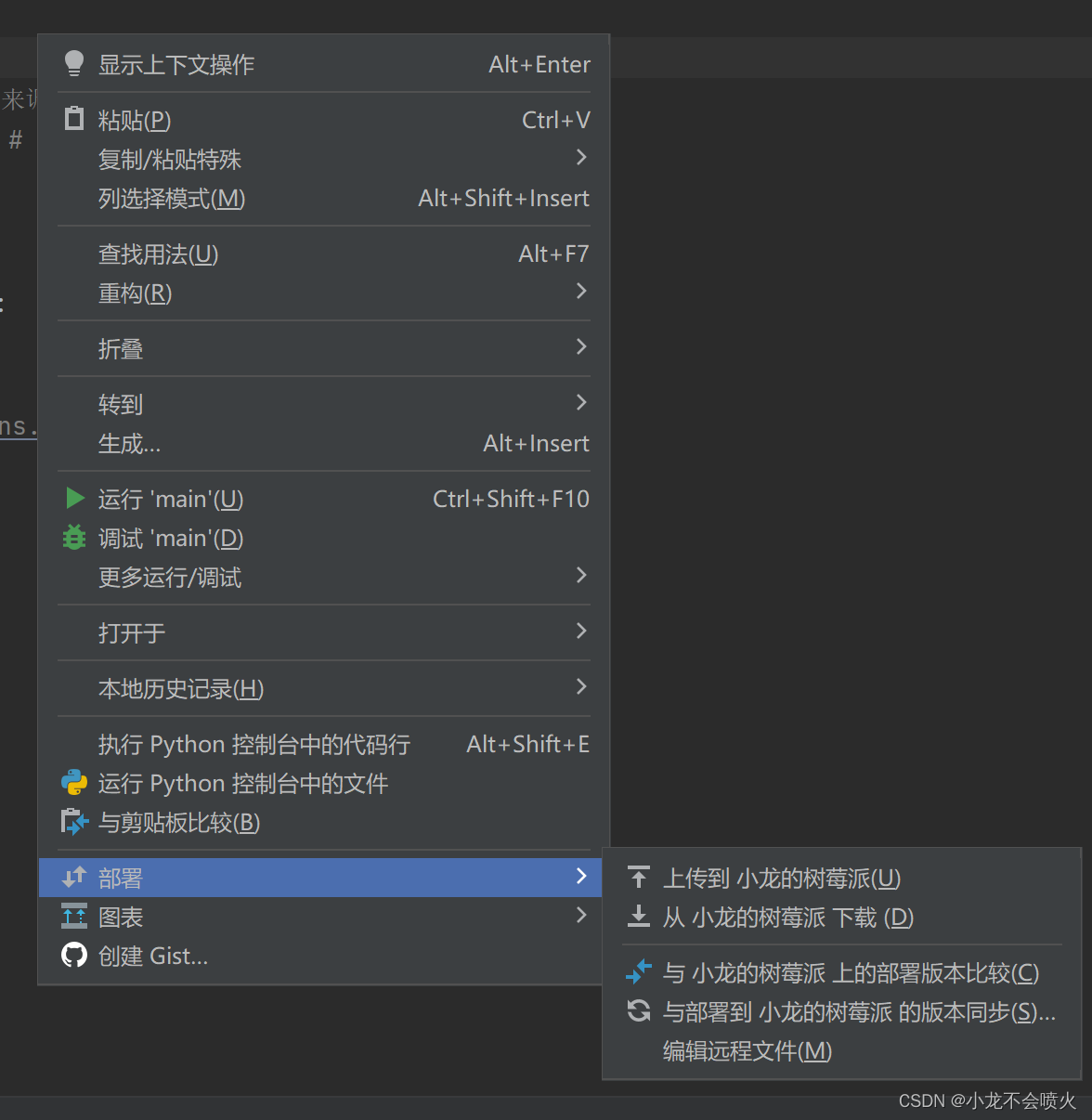Click the green run triangle icon
The image size is (1092, 1120).
click(75, 499)
